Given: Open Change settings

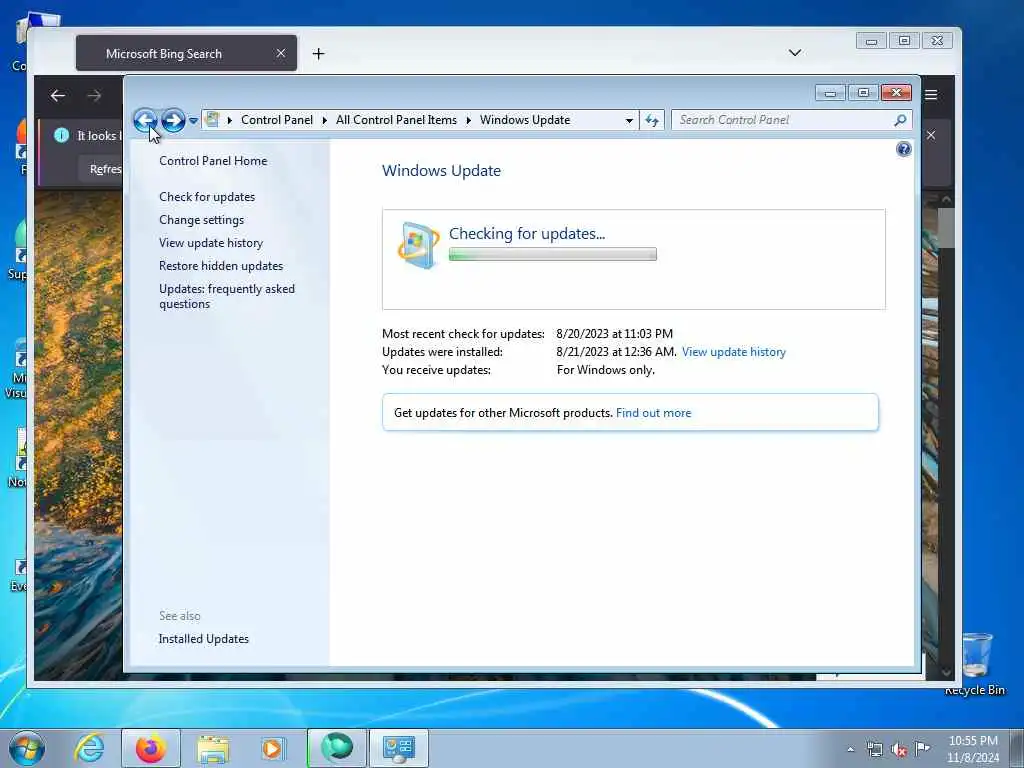Looking at the screenshot, I should pos(201,220).
